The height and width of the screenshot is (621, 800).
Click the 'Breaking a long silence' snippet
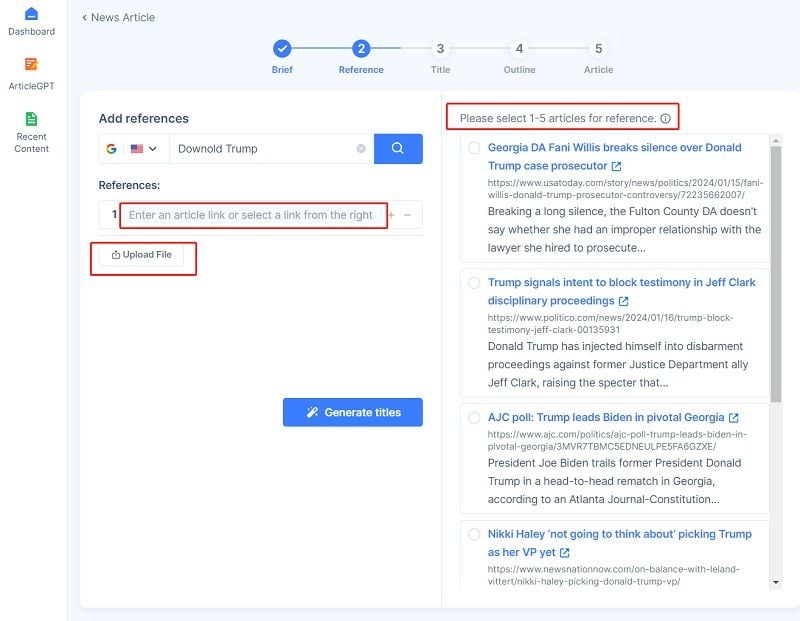point(624,230)
